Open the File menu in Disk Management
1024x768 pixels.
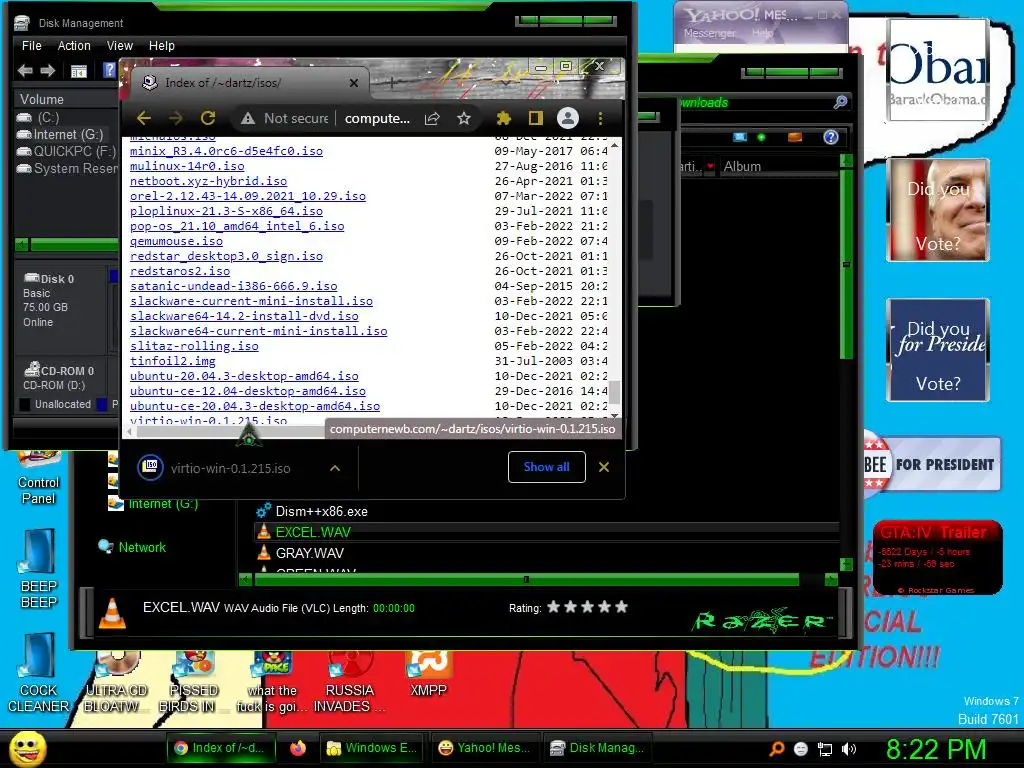point(31,46)
